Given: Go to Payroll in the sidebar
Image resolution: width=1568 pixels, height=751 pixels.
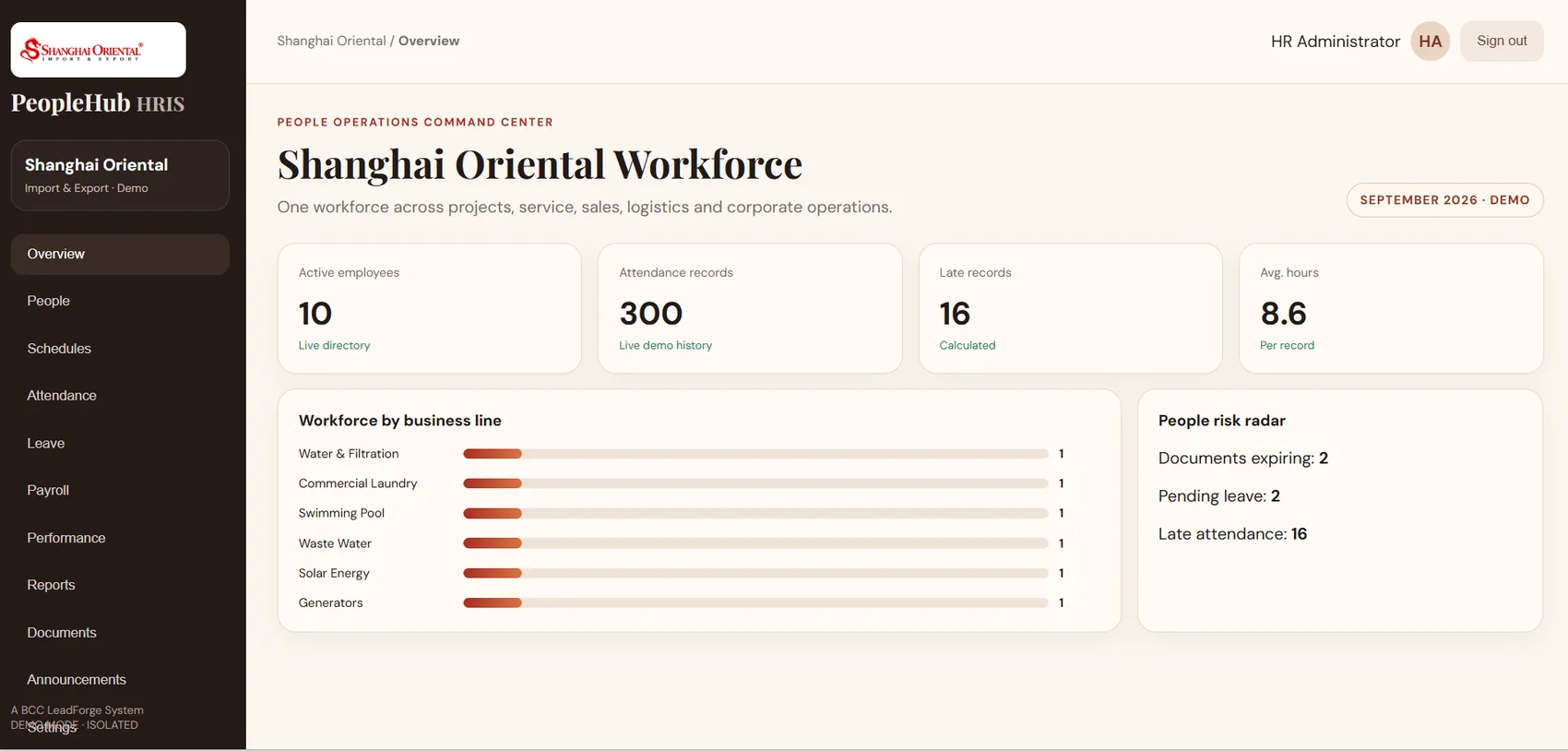Looking at the screenshot, I should click(x=120, y=491).
